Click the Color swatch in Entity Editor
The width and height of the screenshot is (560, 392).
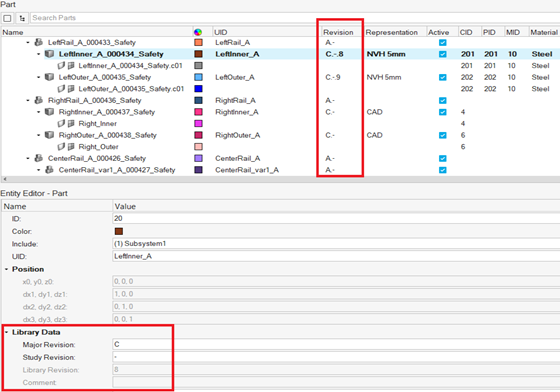(x=119, y=231)
